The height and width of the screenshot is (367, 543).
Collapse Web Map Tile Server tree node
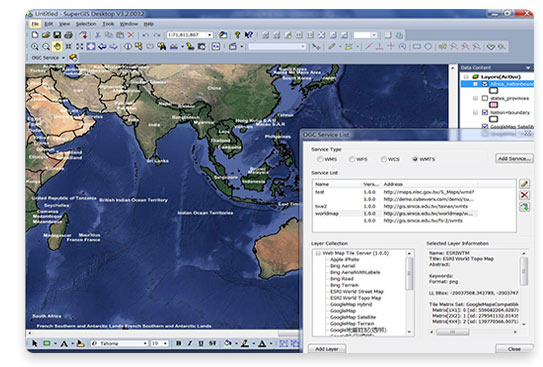coord(318,253)
